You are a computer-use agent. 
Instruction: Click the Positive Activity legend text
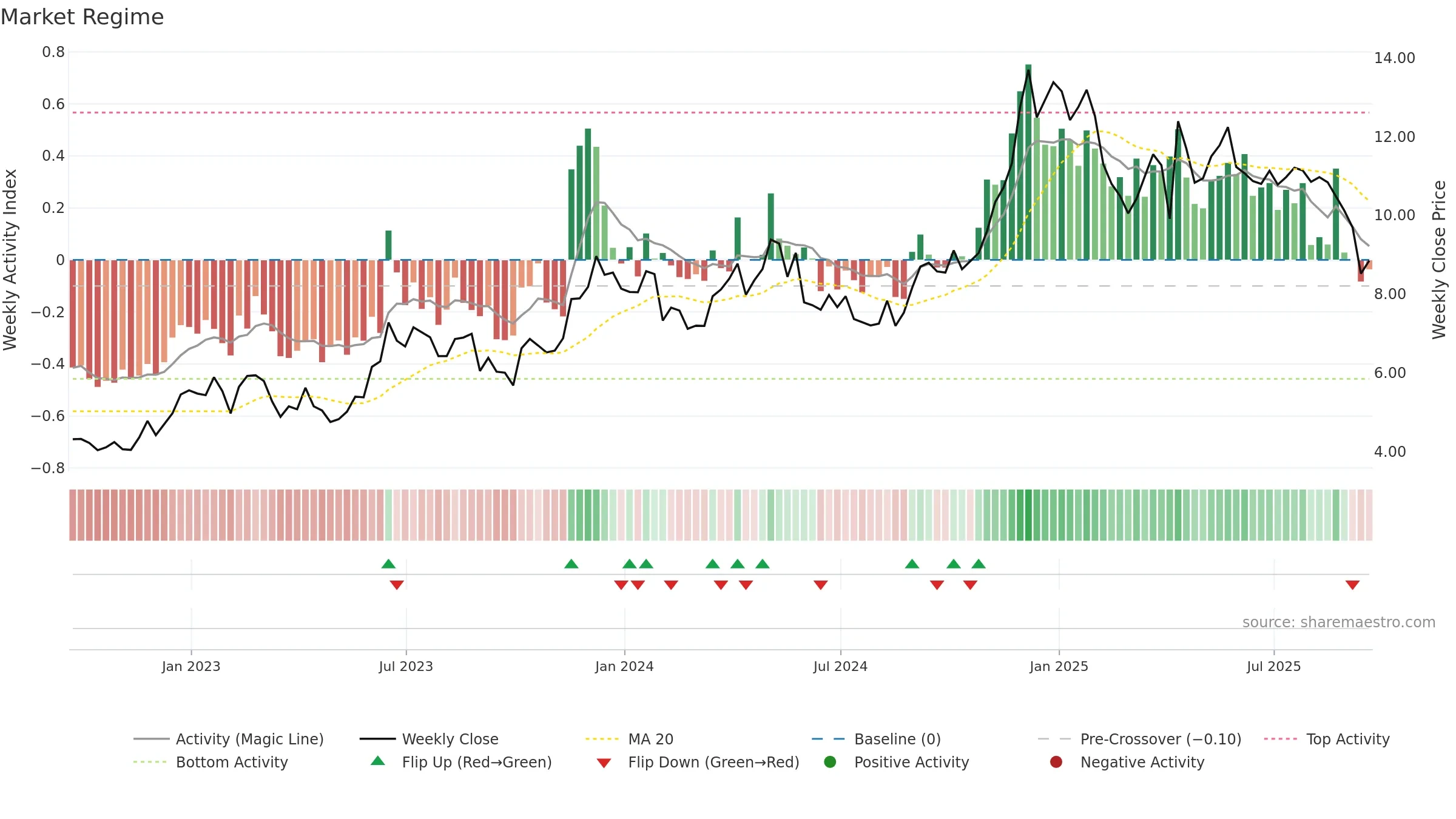pyautogui.click(x=912, y=762)
